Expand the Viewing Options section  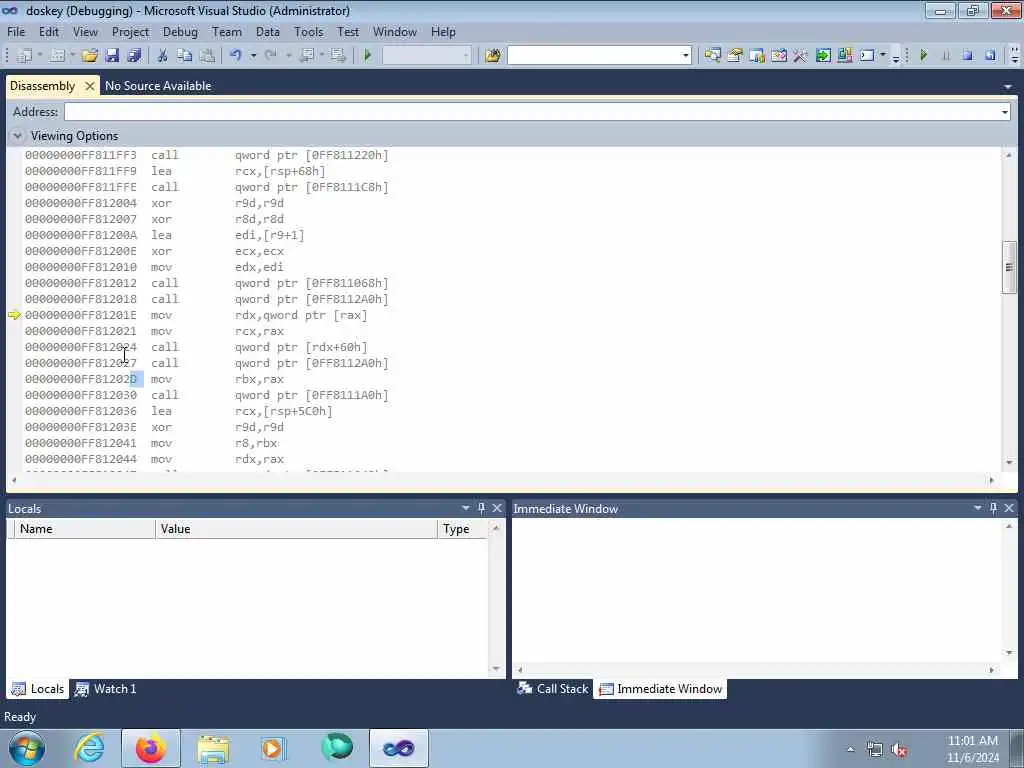[x=18, y=136]
